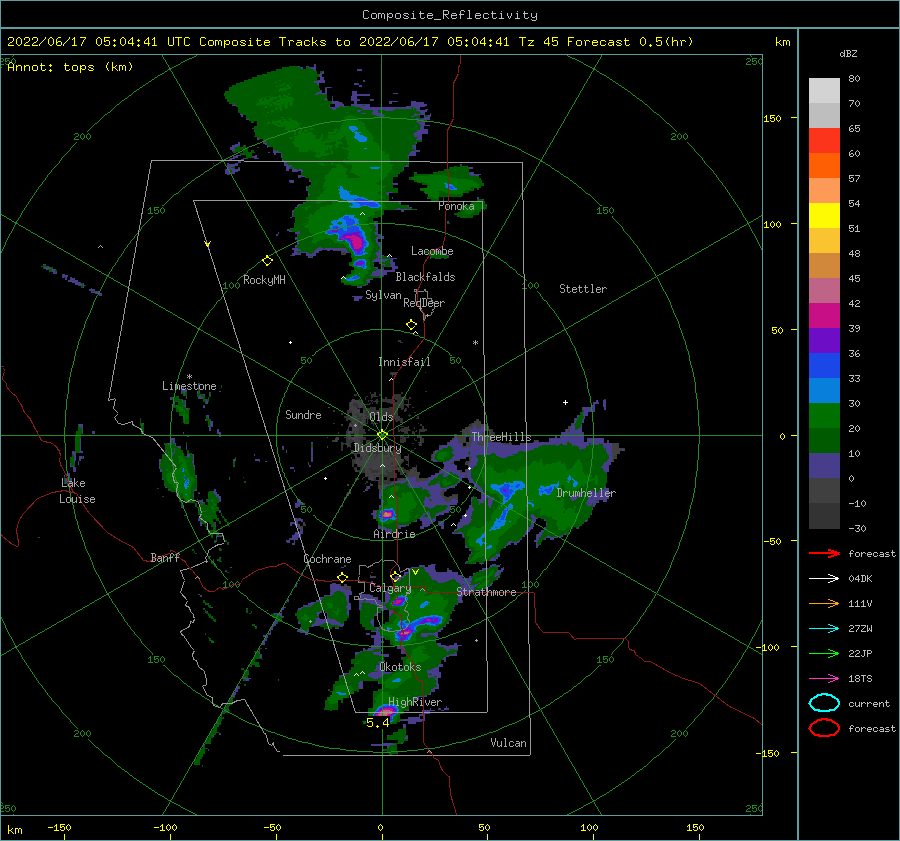
Task: Select the 39 dBZ purple swatch
Action: [824, 340]
